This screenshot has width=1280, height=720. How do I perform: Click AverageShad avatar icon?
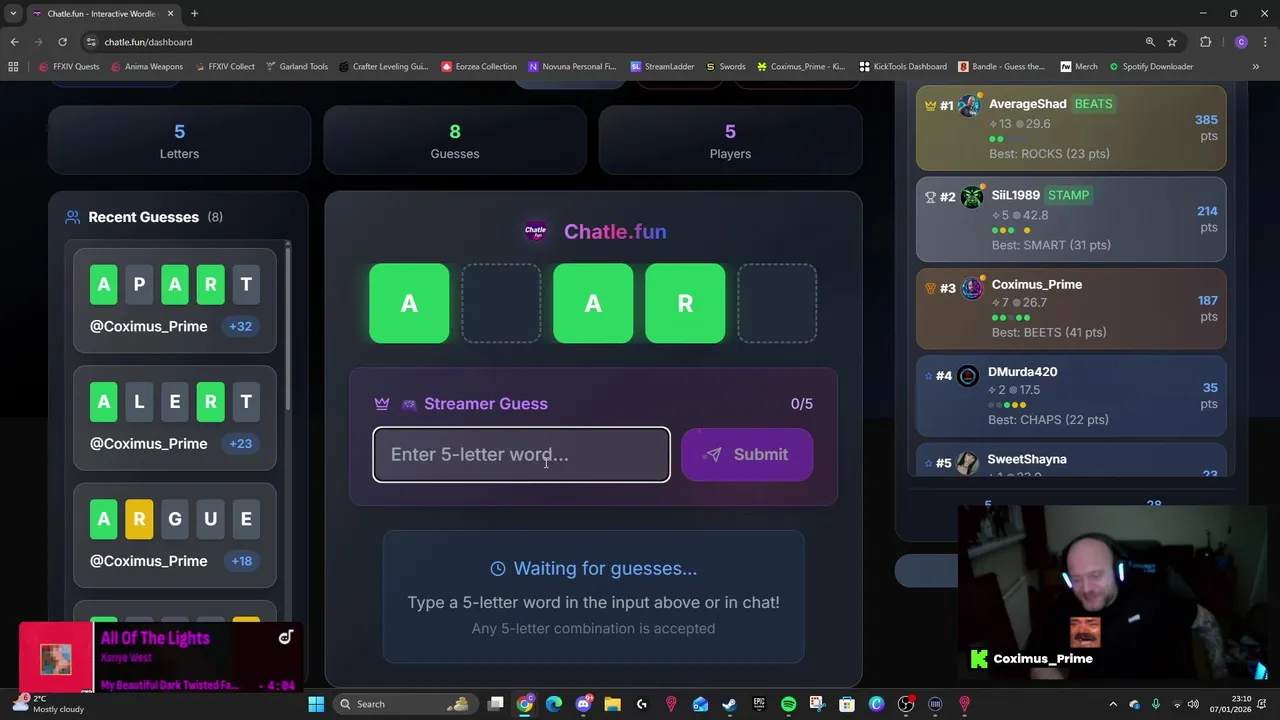coord(969,105)
